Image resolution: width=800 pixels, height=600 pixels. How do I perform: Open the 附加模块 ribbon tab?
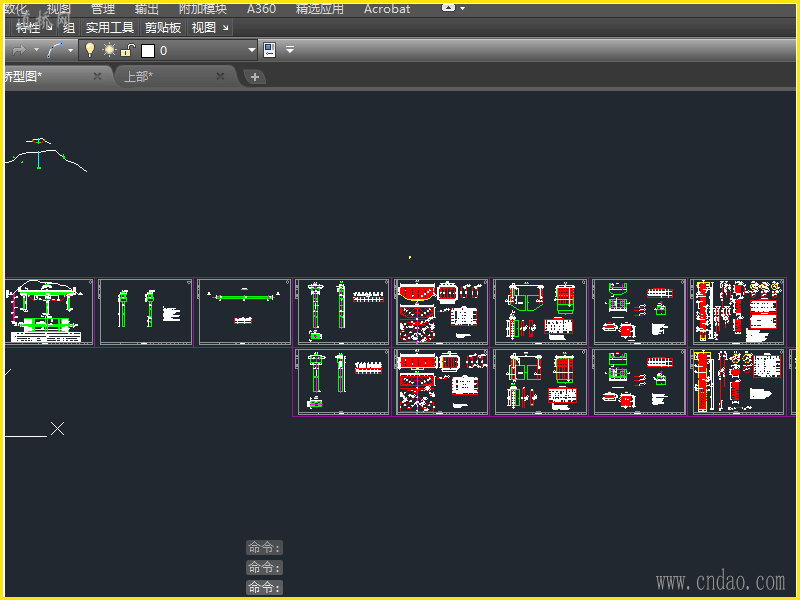203,9
